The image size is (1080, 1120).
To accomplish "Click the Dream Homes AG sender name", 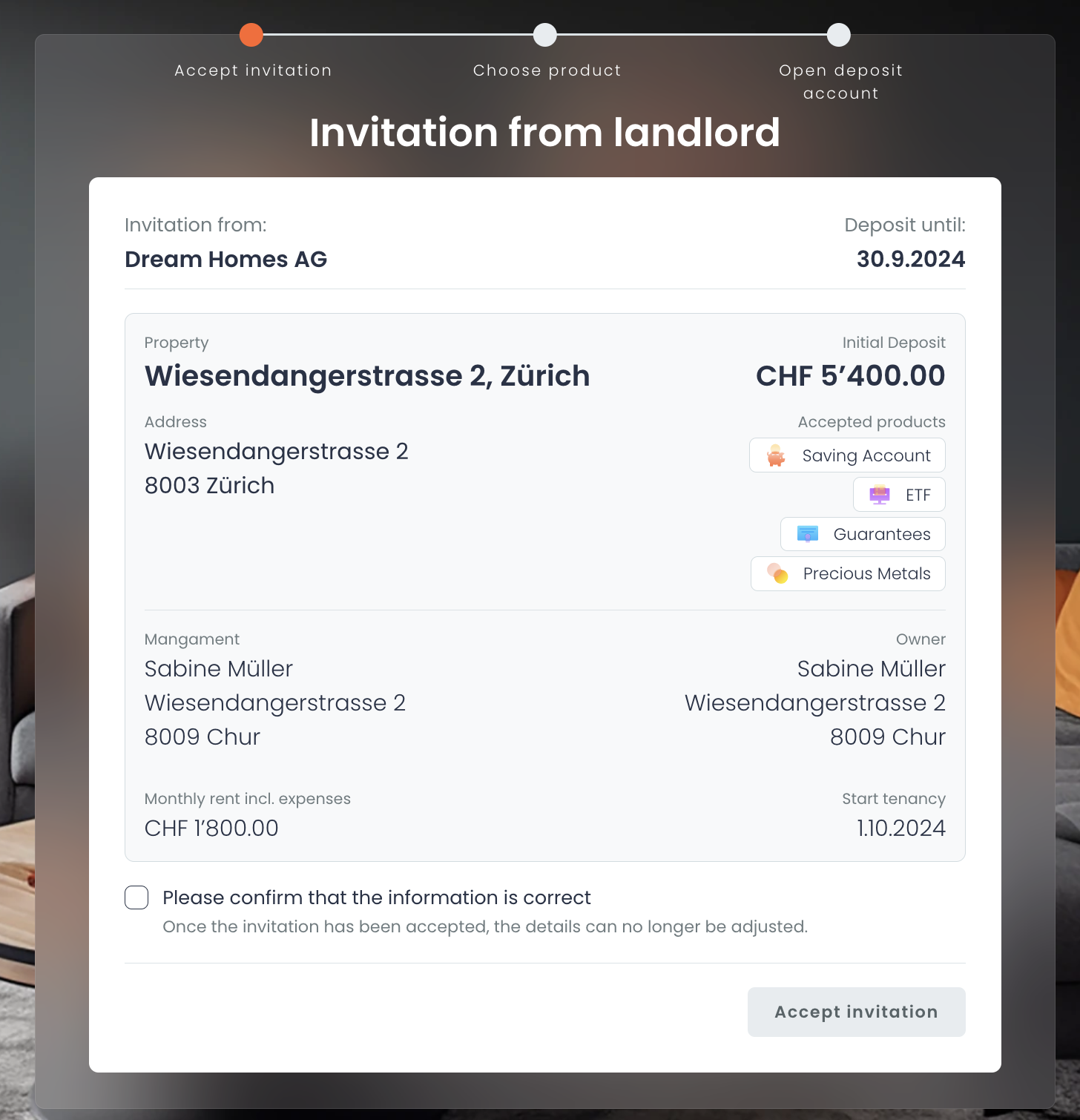I will pyautogui.click(x=225, y=260).
